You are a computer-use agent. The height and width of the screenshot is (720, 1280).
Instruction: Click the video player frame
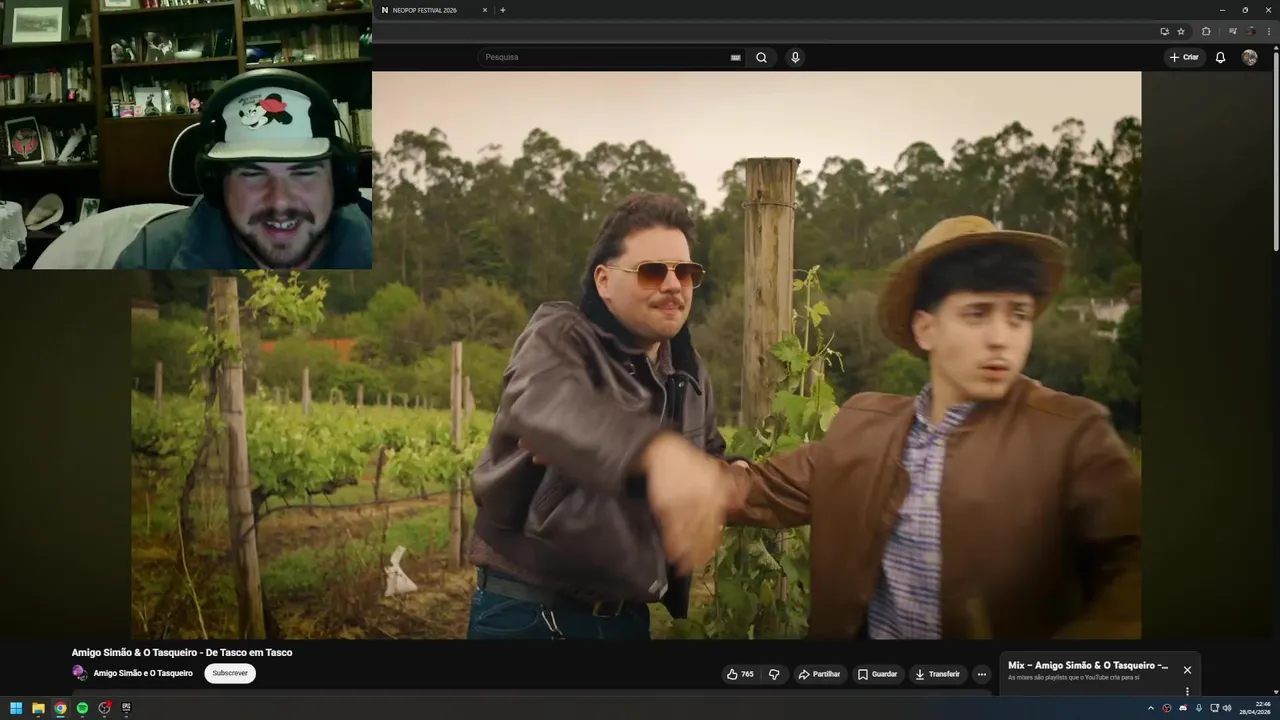click(636, 355)
